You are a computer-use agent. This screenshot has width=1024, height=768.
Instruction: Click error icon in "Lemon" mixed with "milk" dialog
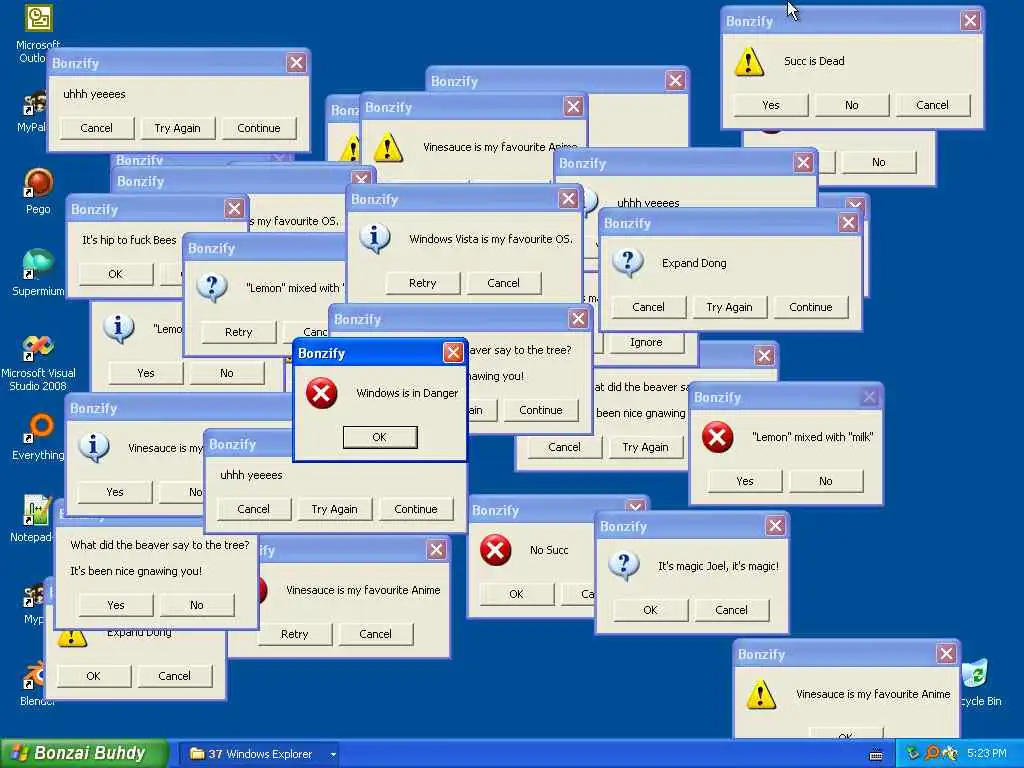pyautogui.click(x=717, y=437)
